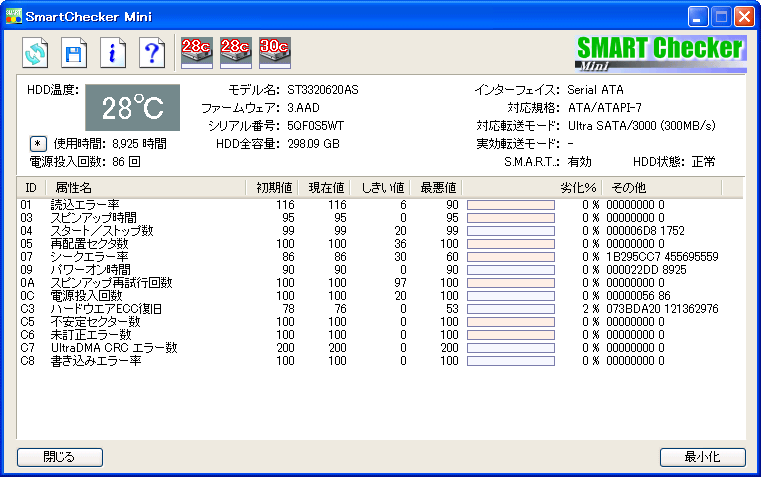Image resolution: width=761 pixels, height=477 pixels.
Task: Click the ATA/ATAPI-7 standard value
Action: 605,108
